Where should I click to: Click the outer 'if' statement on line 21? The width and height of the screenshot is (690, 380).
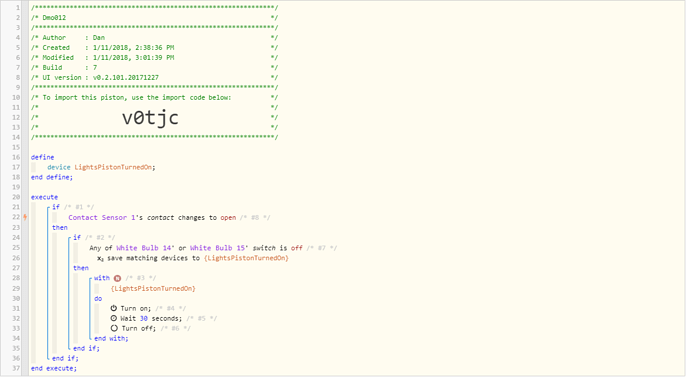tap(56, 207)
